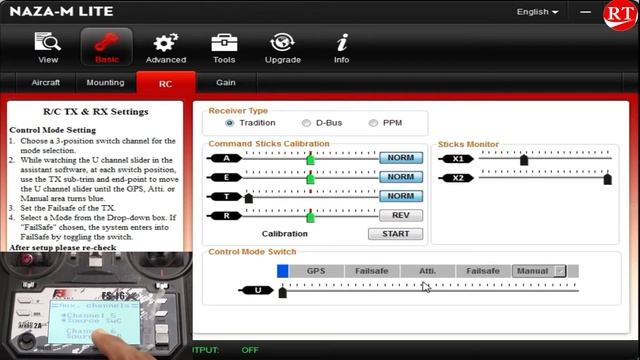640x360 pixels.
Task: Click the blue indicator segment before GPS
Action: pos(282,271)
